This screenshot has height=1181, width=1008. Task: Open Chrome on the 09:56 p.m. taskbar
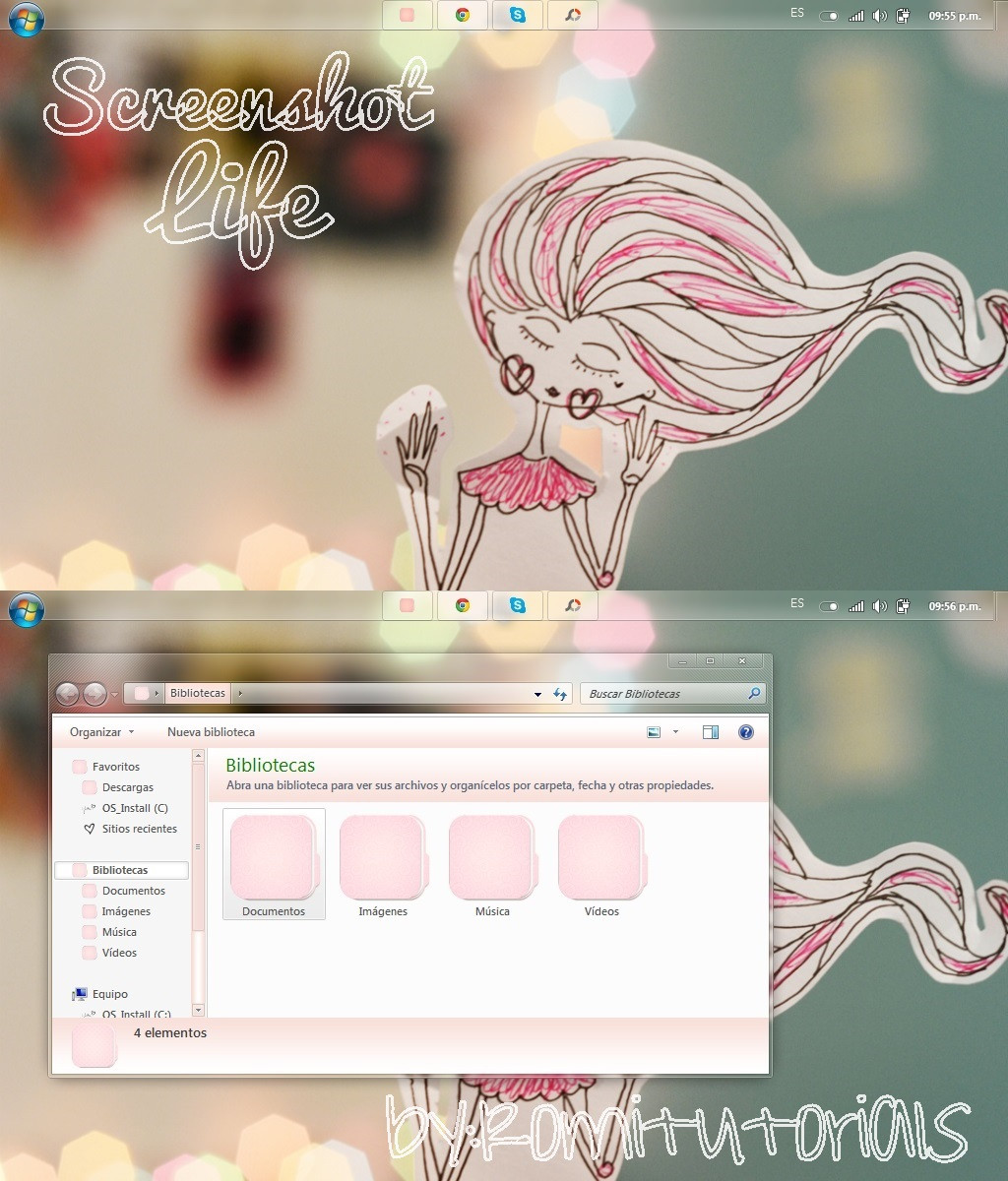463,605
